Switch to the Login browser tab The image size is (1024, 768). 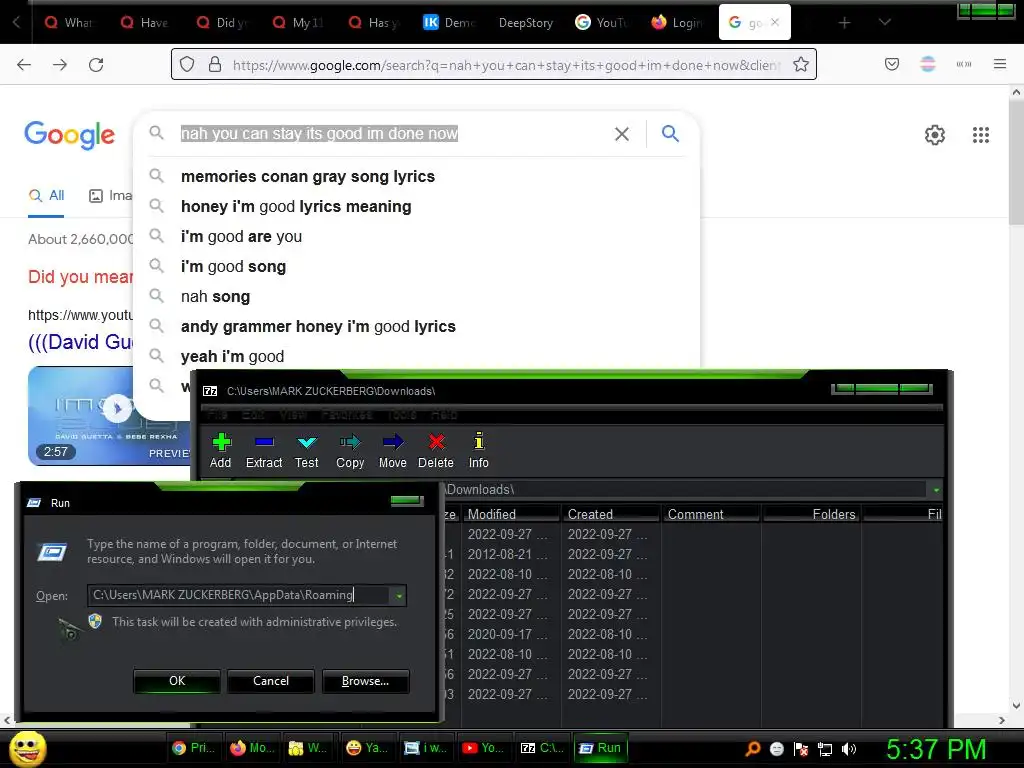click(x=677, y=23)
